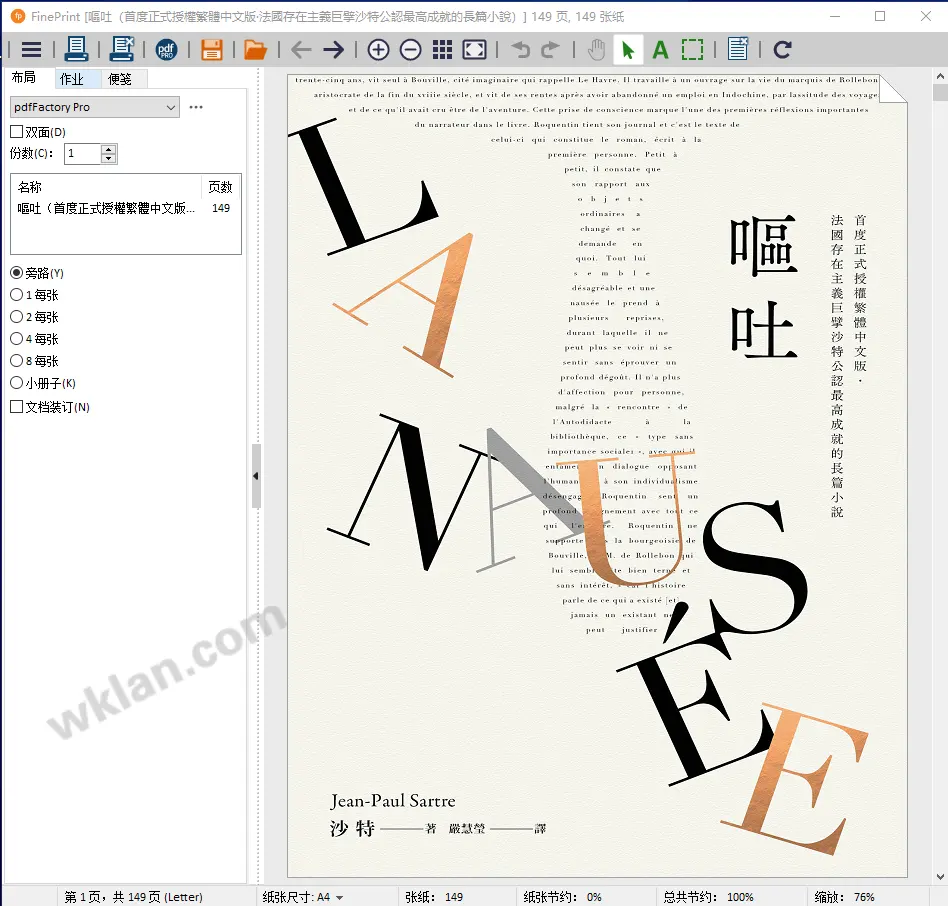
Task: Click the refresh circular arrow icon
Action: [782, 50]
